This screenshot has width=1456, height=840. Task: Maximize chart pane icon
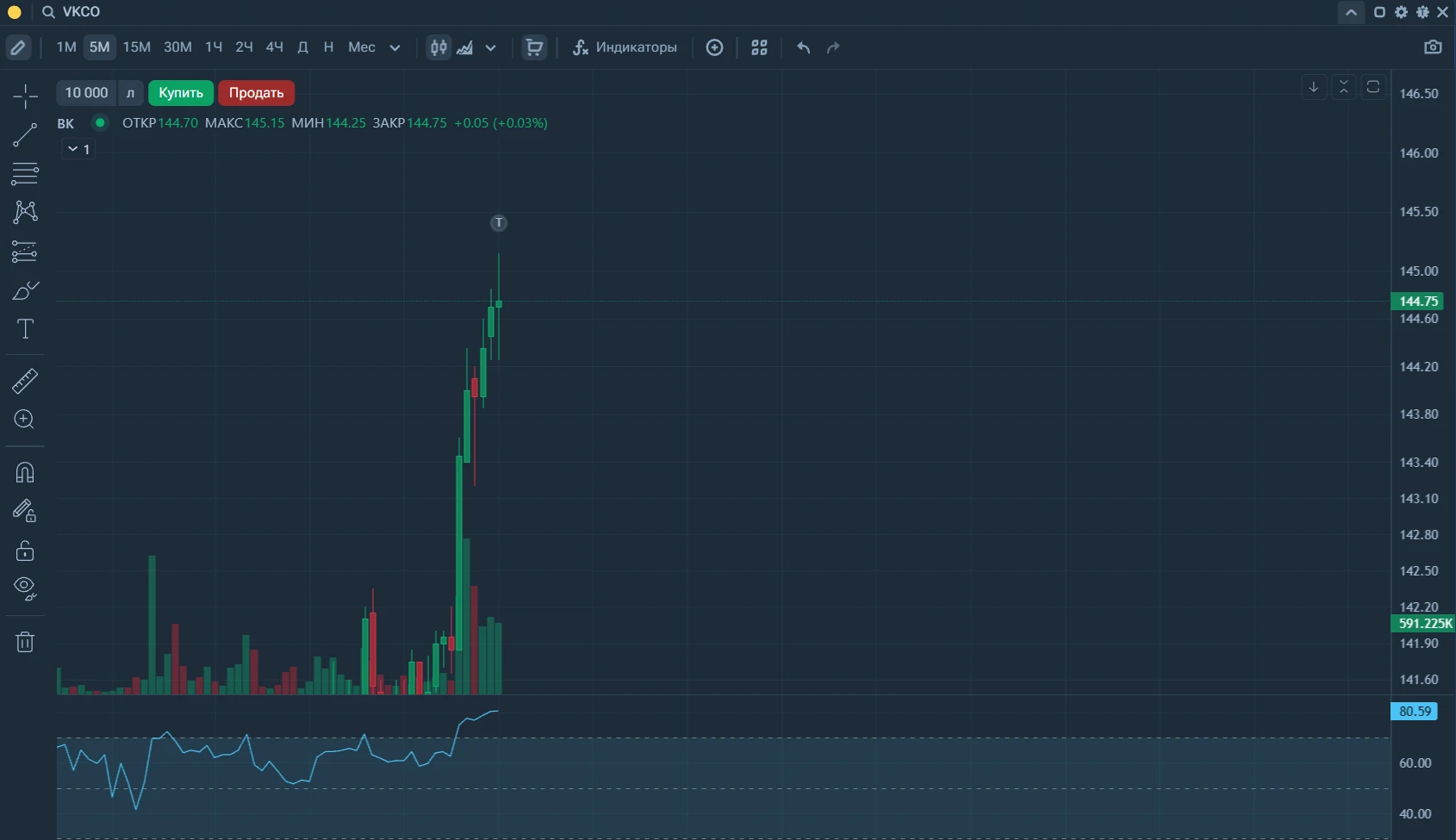(1373, 87)
